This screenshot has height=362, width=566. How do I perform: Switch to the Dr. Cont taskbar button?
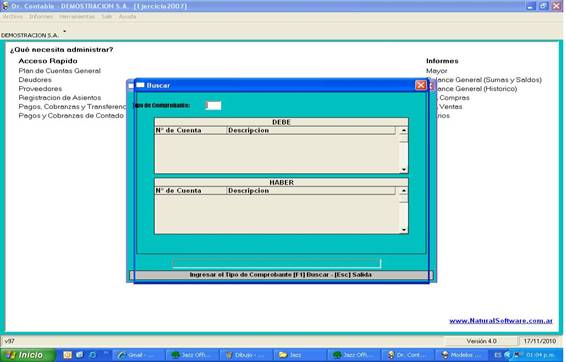point(409,355)
